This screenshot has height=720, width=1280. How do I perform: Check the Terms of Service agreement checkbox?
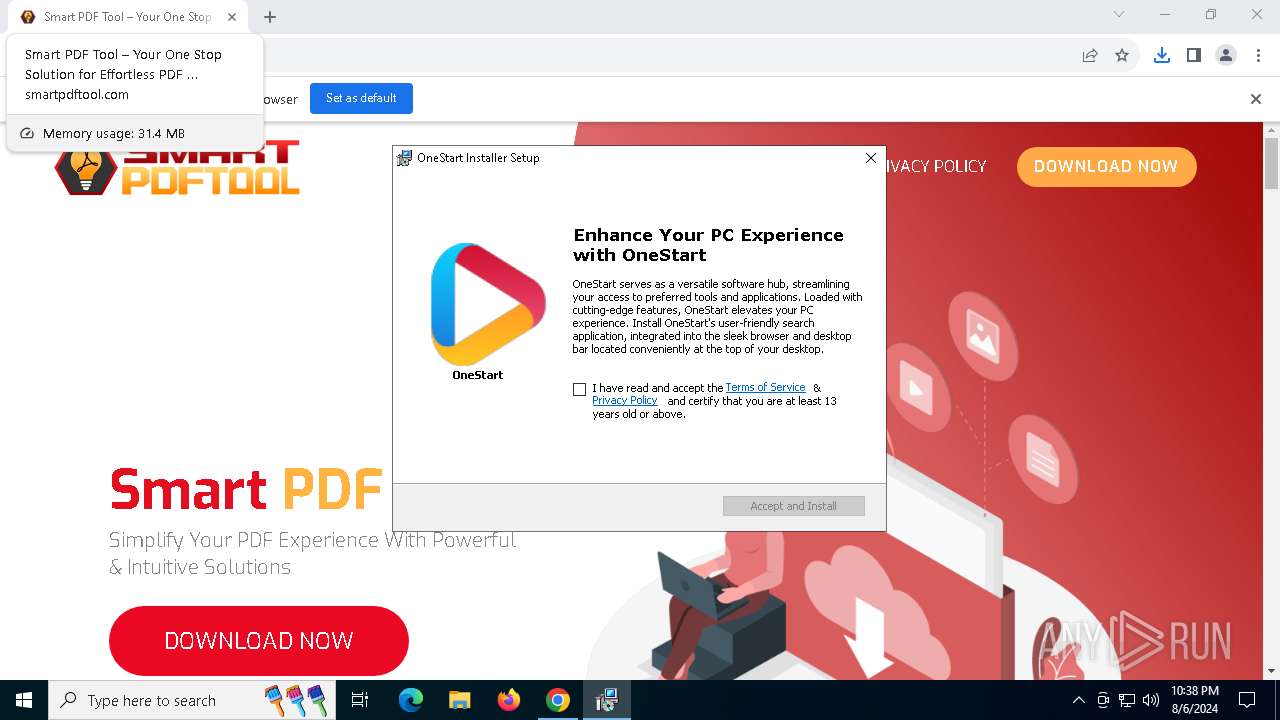click(579, 389)
